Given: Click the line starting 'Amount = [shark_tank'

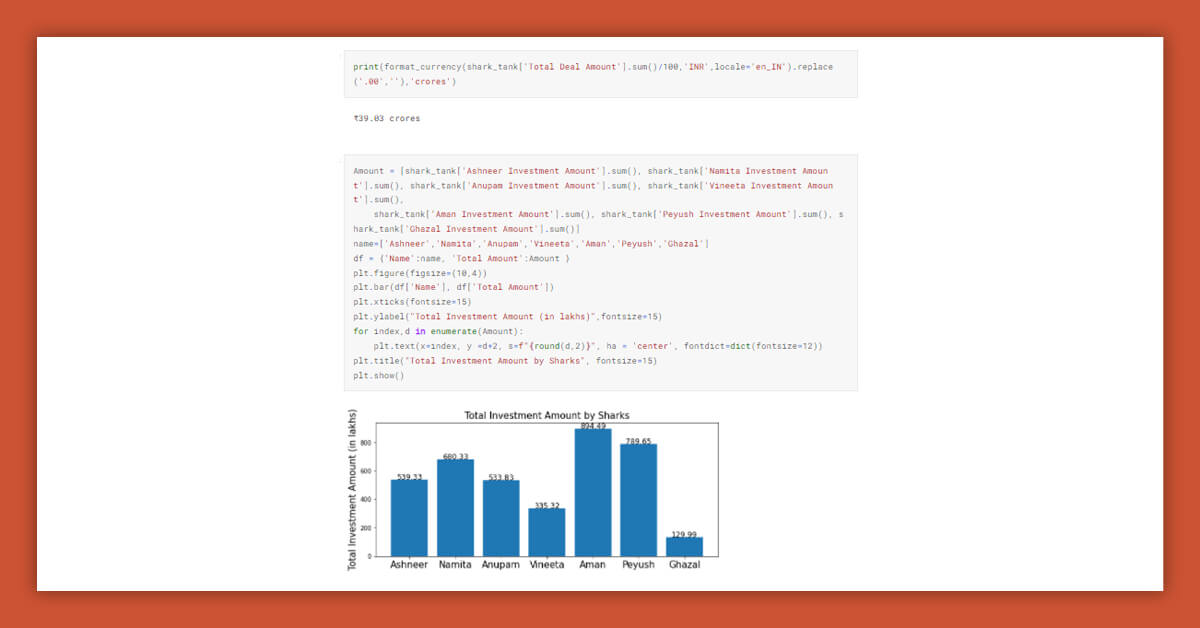Looking at the screenshot, I should pyautogui.click(x=591, y=171).
